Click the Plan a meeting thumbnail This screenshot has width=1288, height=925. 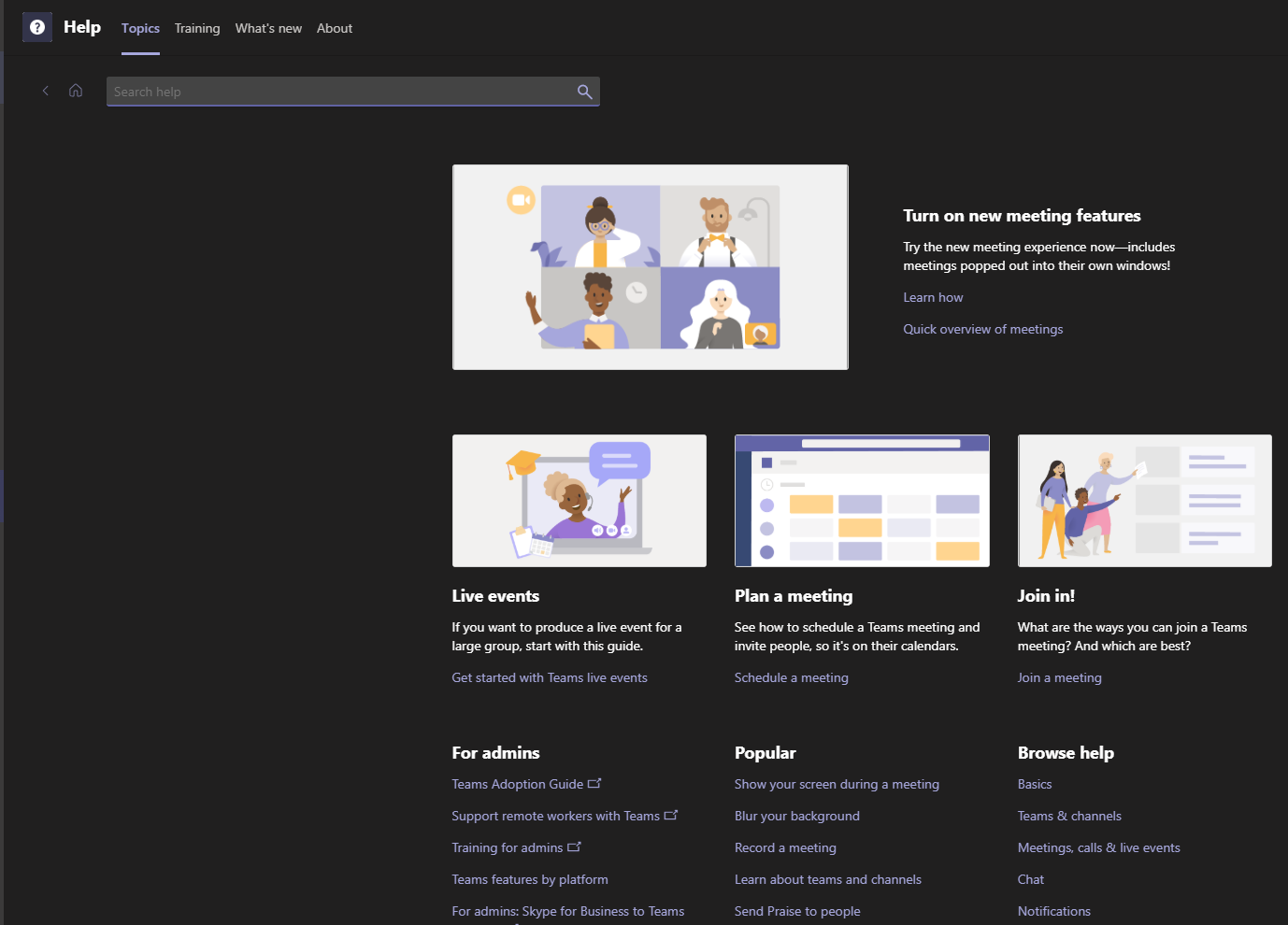tap(861, 501)
